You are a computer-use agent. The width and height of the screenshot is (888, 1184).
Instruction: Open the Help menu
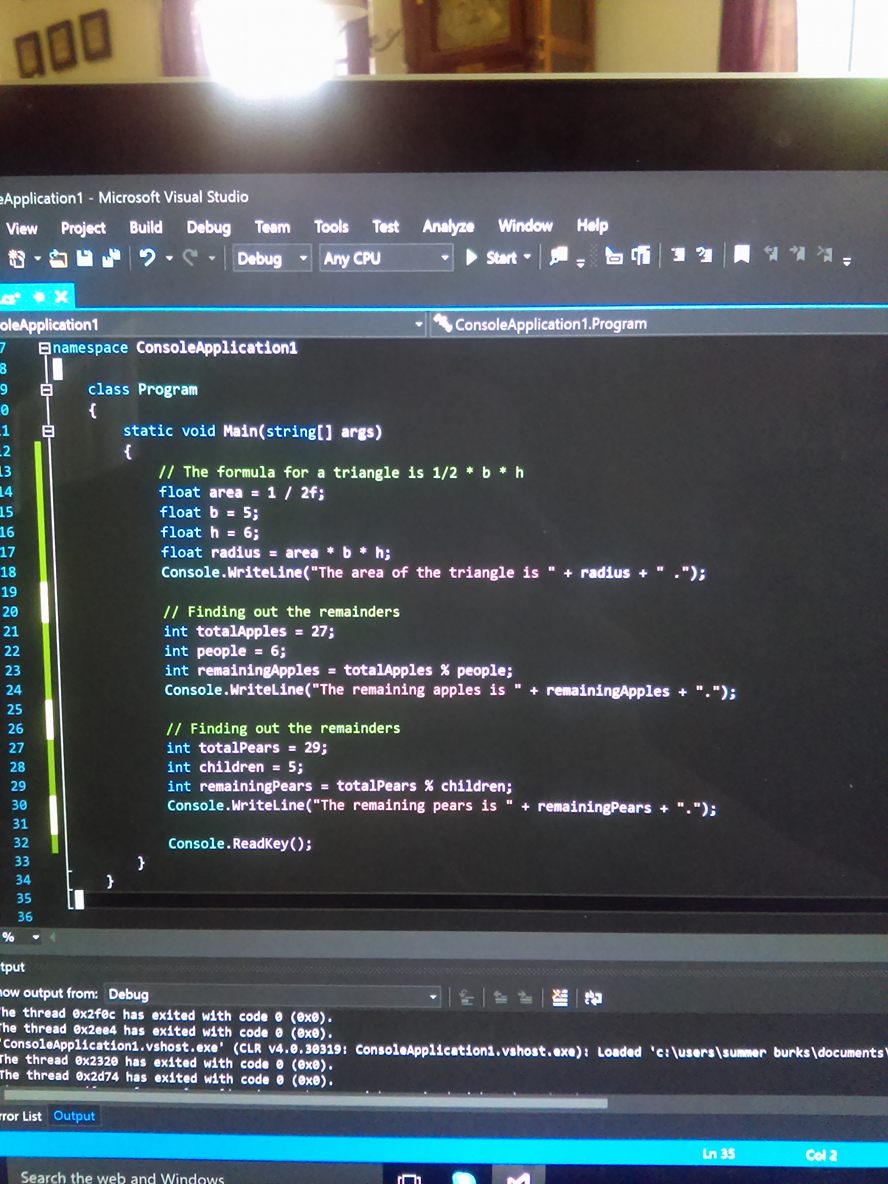click(593, 225)
